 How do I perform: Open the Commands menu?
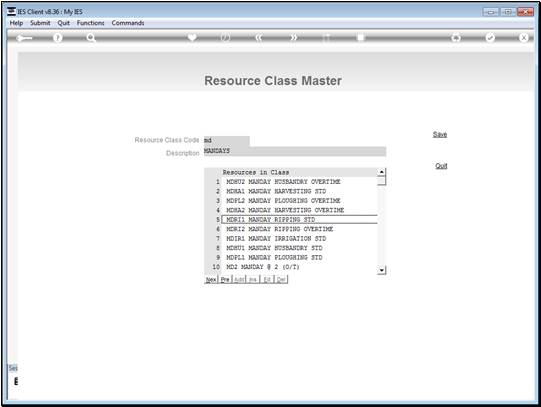128,23
